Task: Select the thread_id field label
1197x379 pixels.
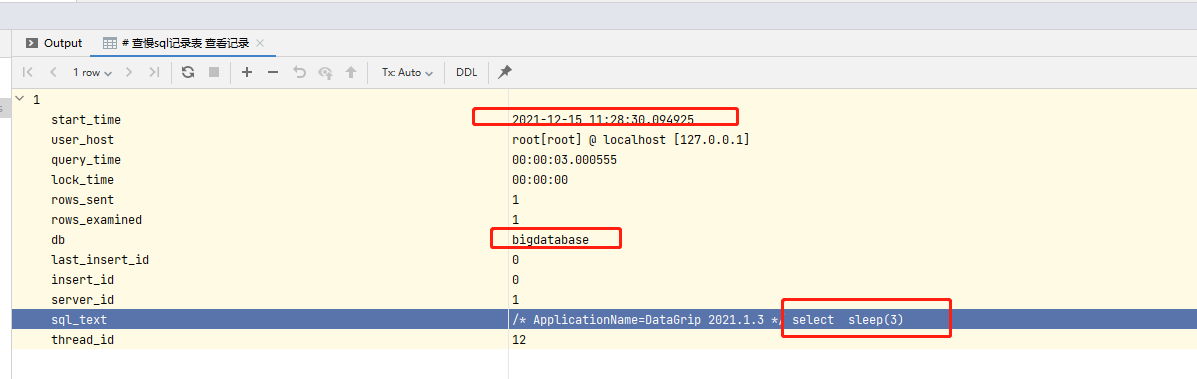Action: coord(82,339)
